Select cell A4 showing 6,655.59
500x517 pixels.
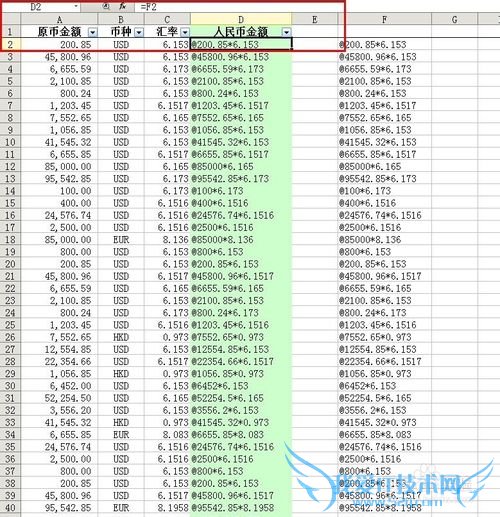[x=59, y=69]
